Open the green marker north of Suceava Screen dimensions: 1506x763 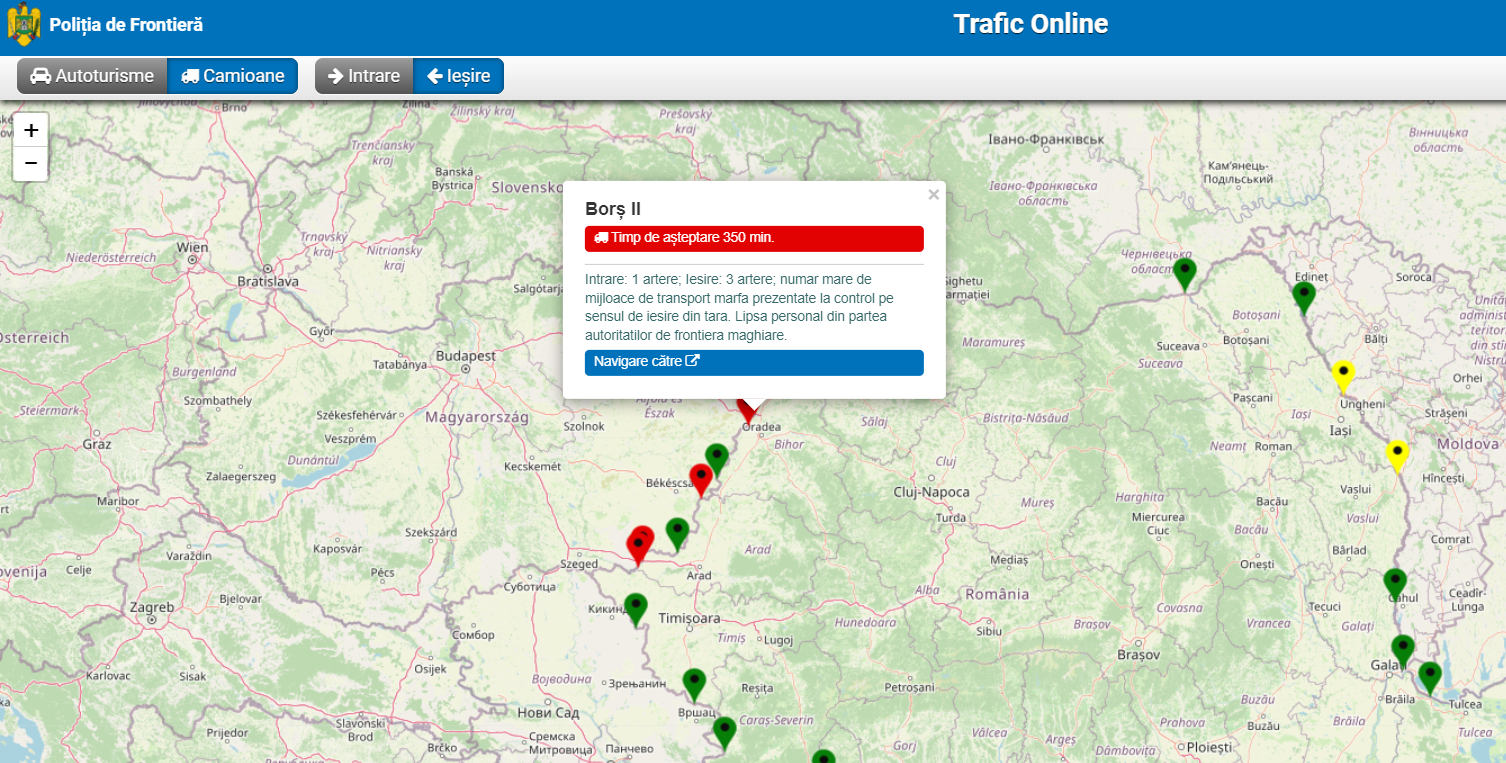(1185, 272)
